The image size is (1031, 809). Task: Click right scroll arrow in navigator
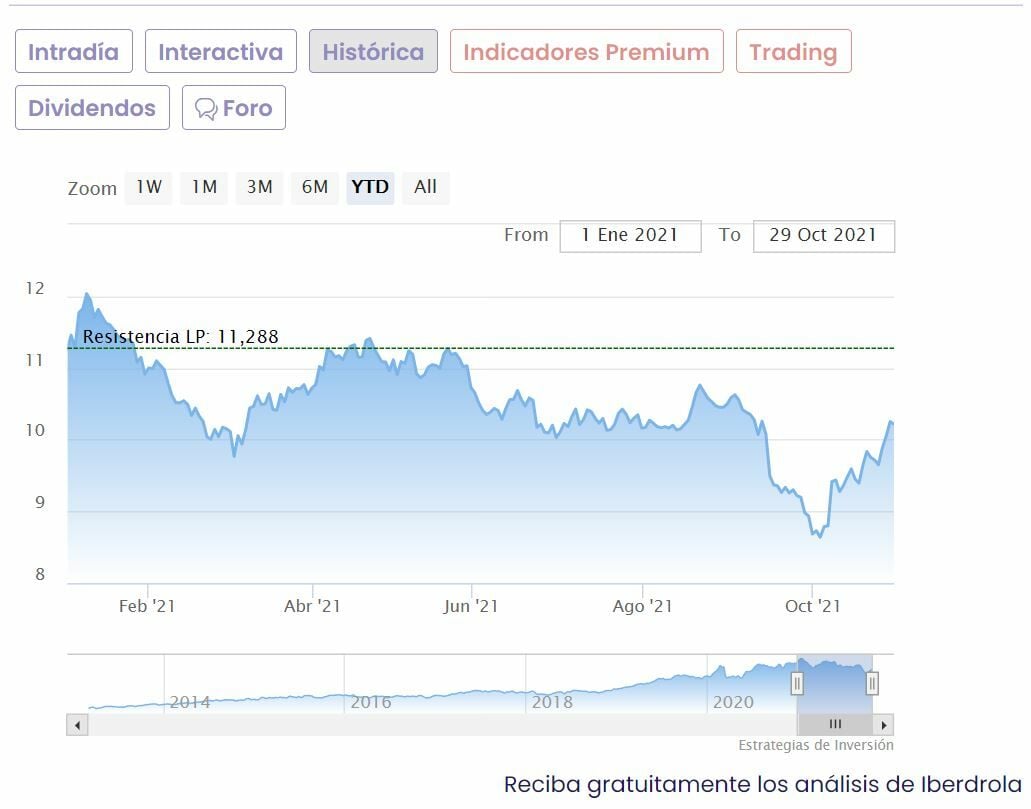coord(884,725)
